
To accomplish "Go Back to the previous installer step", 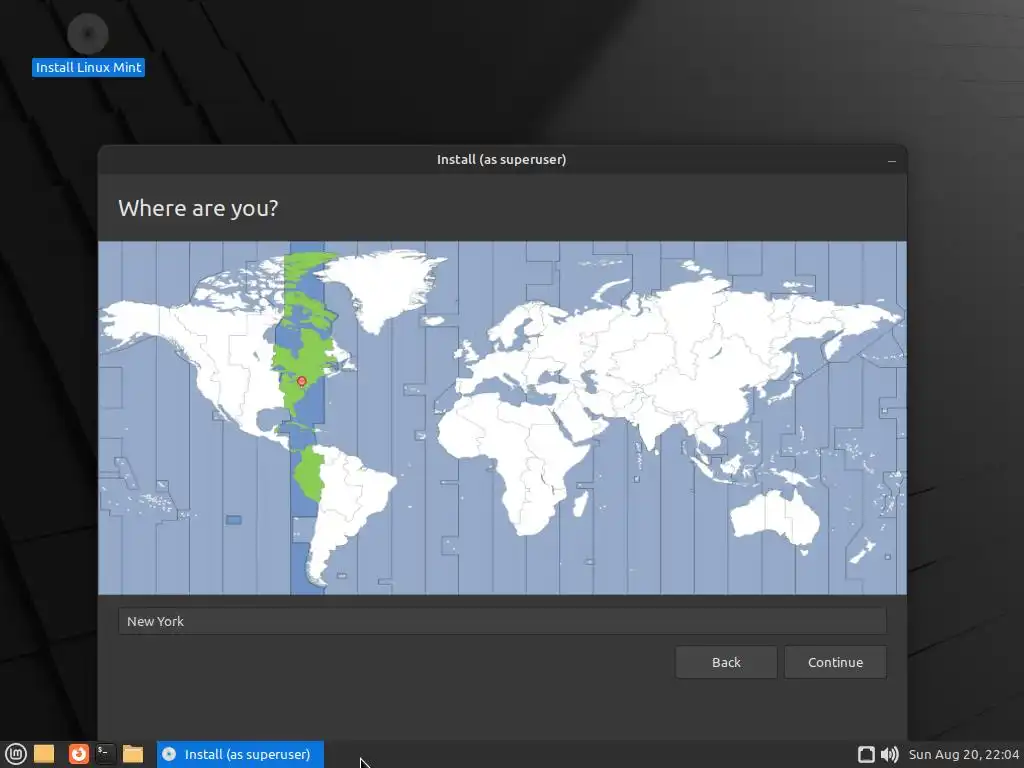I will click(x=726, y=662).
